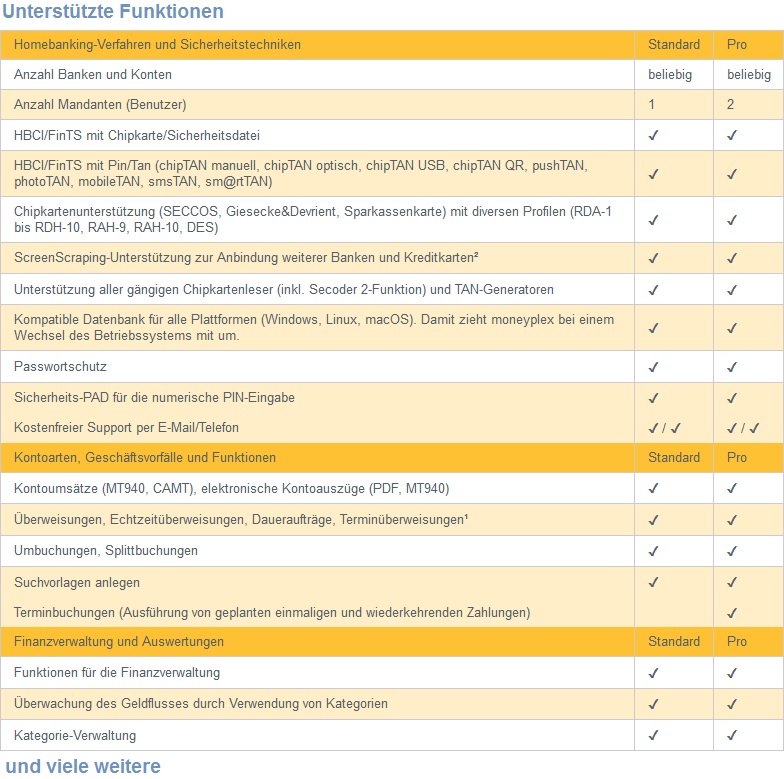The image size is (784, 779).
Task: Click Standard checkmark for Suchvorlagen anlegen
Action: [653, 582]
